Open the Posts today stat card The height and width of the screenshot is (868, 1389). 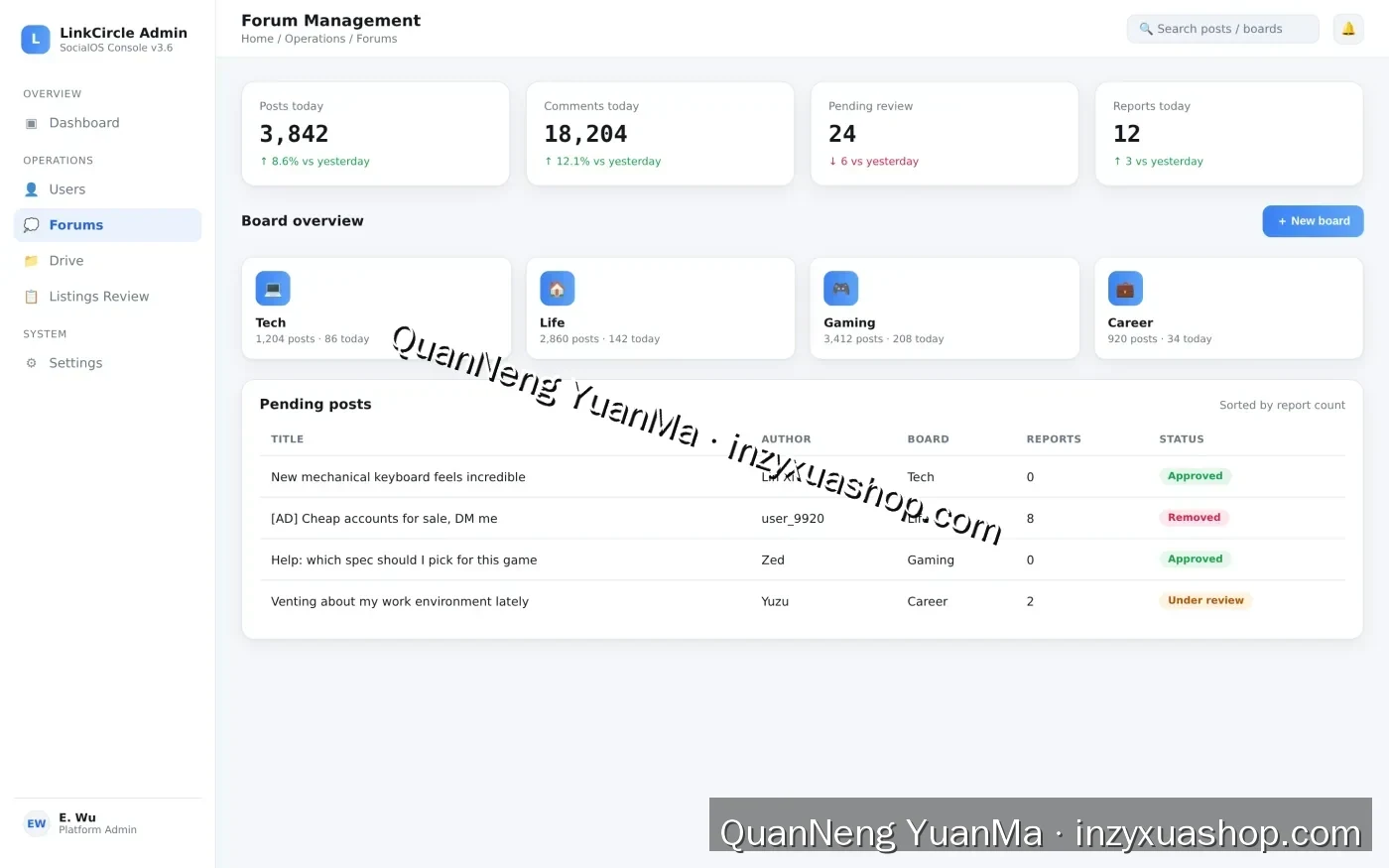coord(375,134)
